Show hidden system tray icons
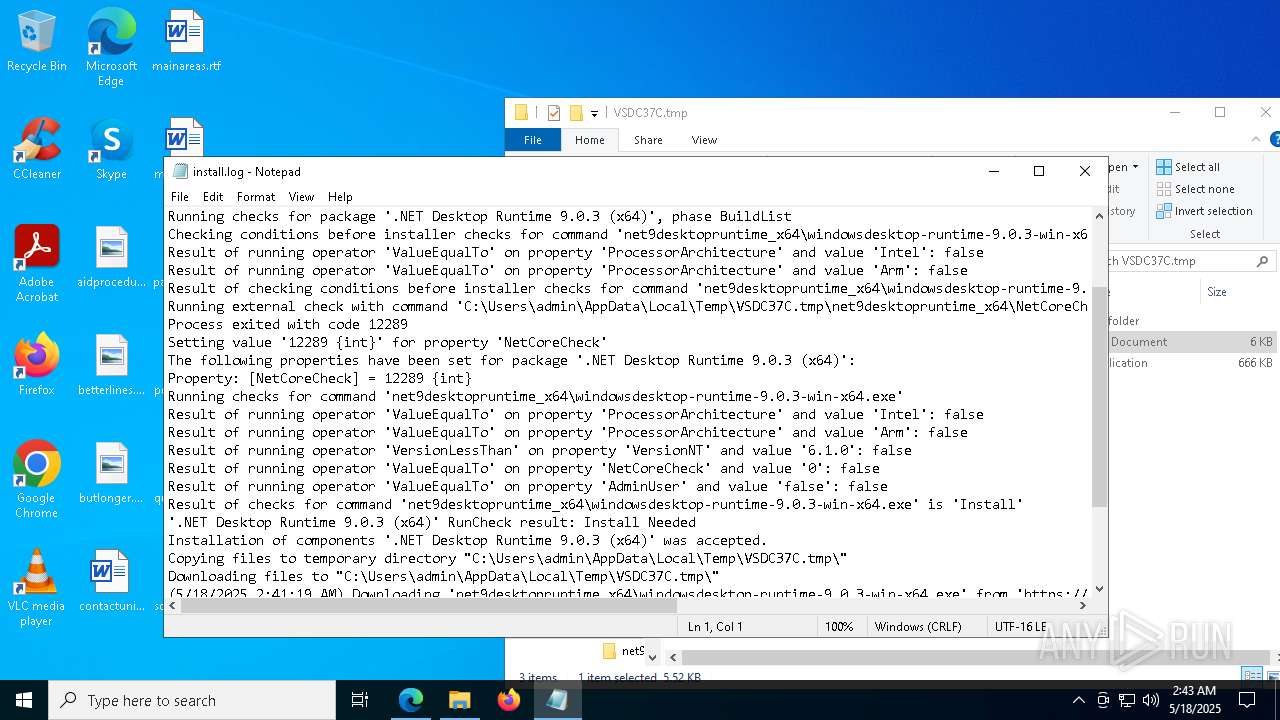Image resolution: width=1280 pixels, height=720 pixels. (1078, 700)
